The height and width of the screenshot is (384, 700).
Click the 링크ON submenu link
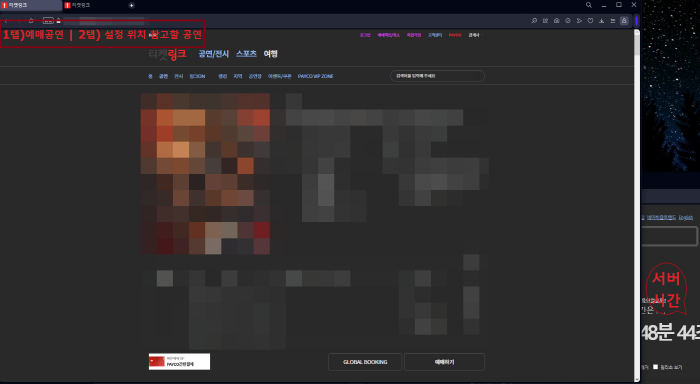197,76
